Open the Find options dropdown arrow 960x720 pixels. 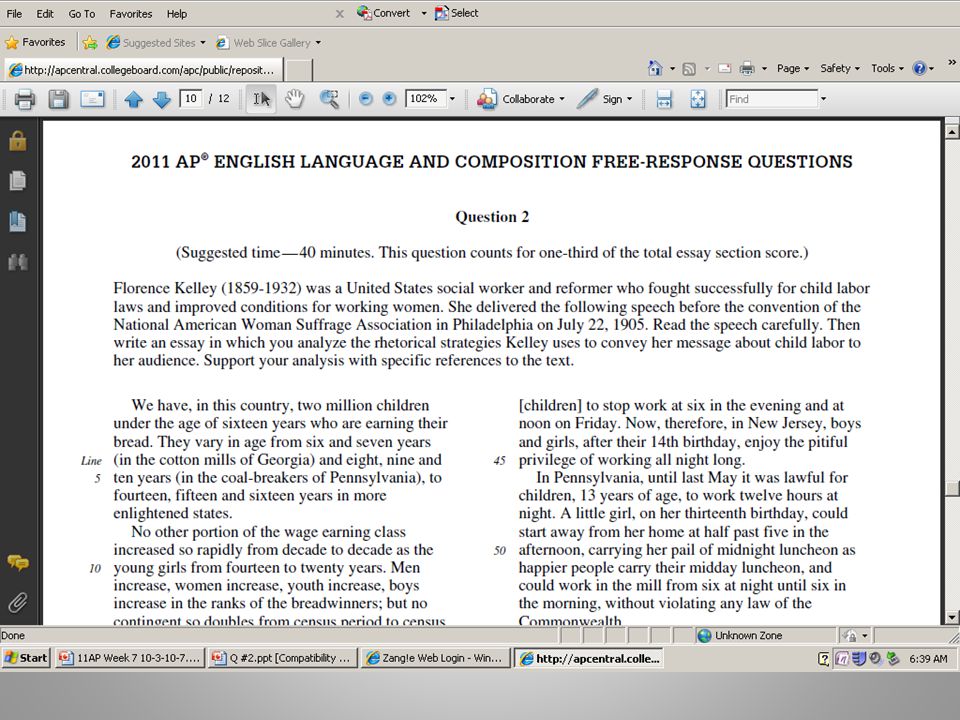pos(823,99)
